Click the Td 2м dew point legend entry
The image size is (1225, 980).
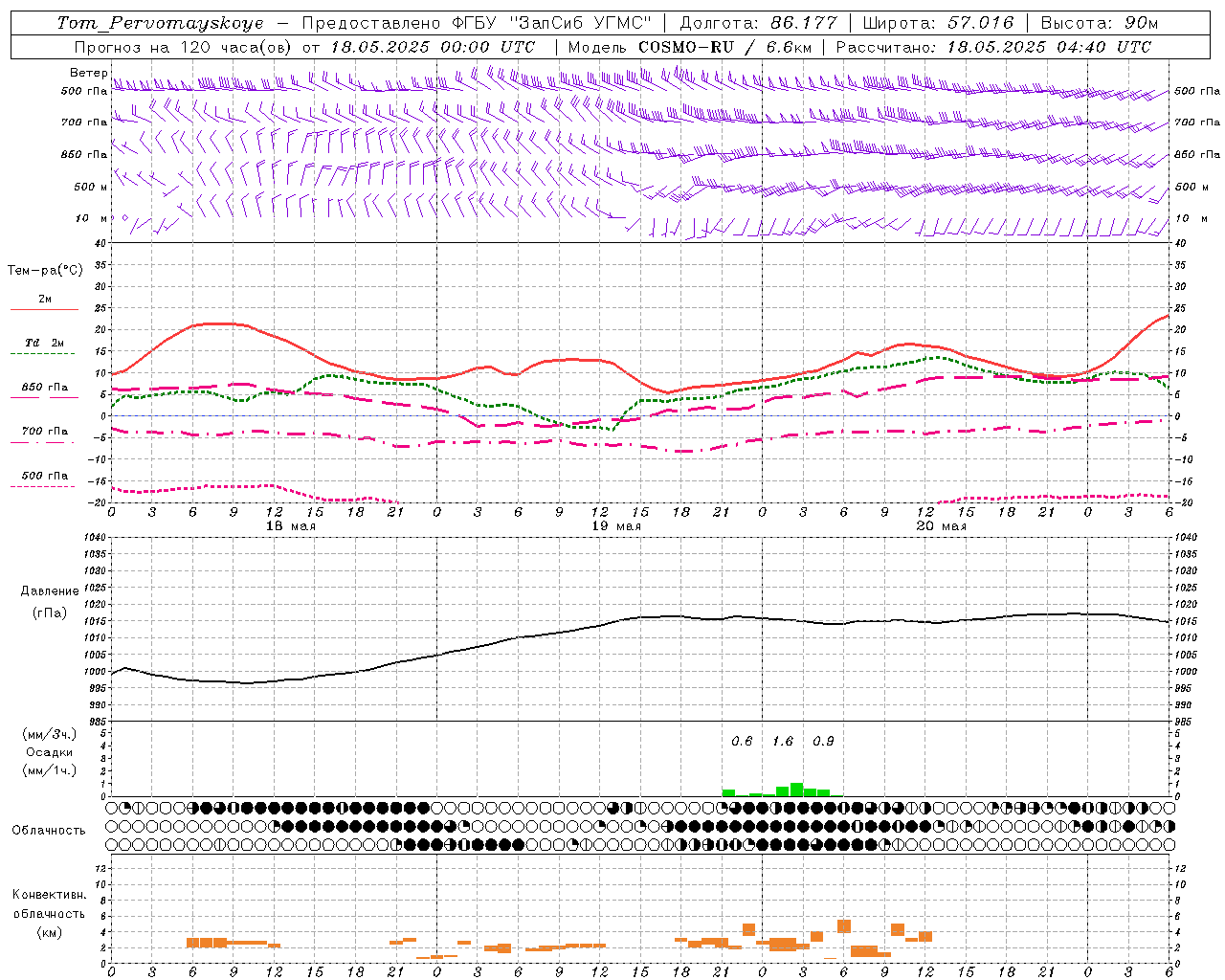point(45,343)
